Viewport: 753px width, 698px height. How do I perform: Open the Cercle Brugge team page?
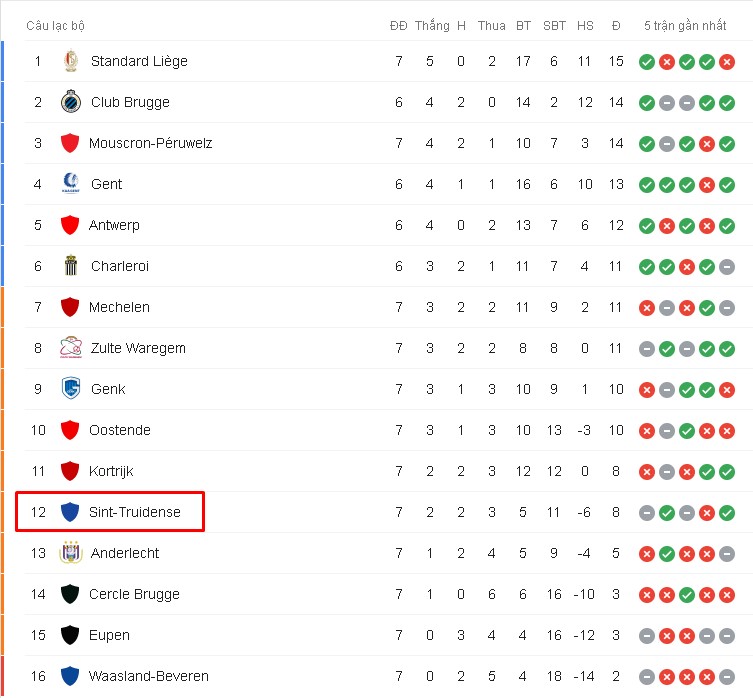coord(134,594)
